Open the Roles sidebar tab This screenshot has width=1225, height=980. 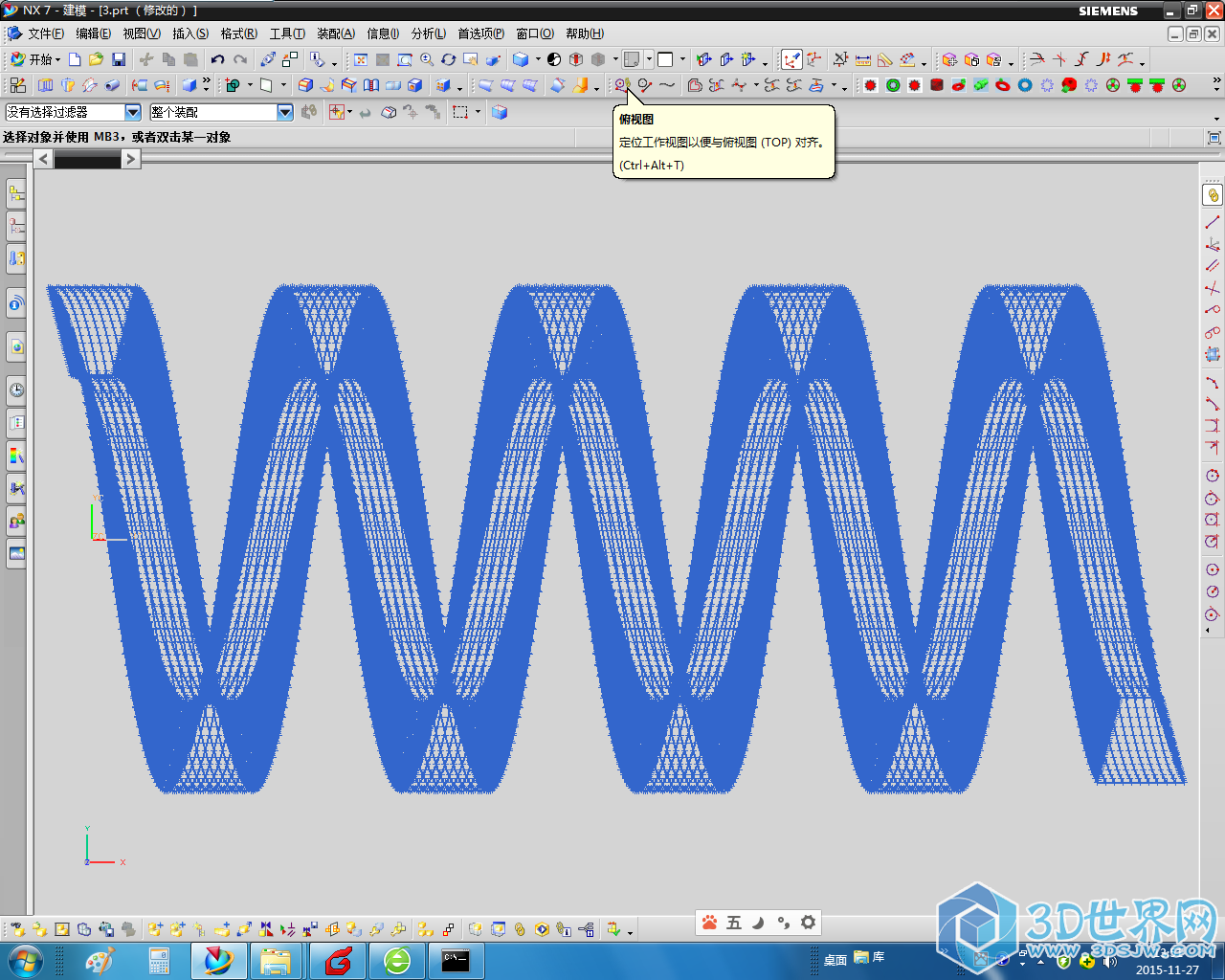coord(16,522)
